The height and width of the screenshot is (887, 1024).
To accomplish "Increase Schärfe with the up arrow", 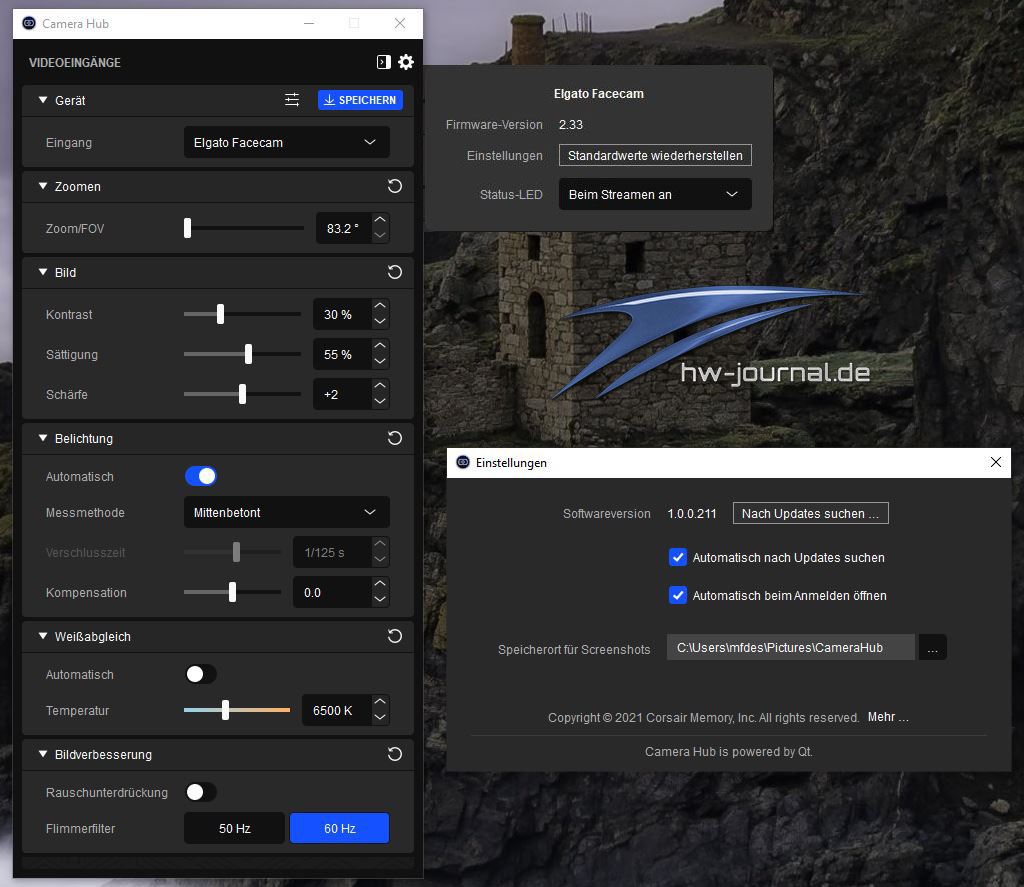I will tap(380, 387).
